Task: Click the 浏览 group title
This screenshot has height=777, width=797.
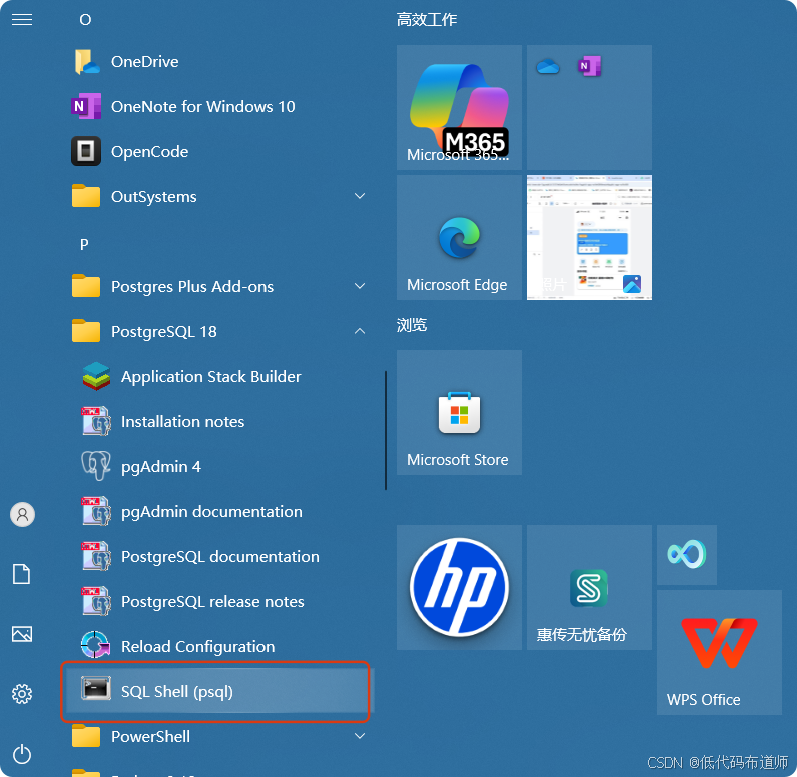Action: 412,324
